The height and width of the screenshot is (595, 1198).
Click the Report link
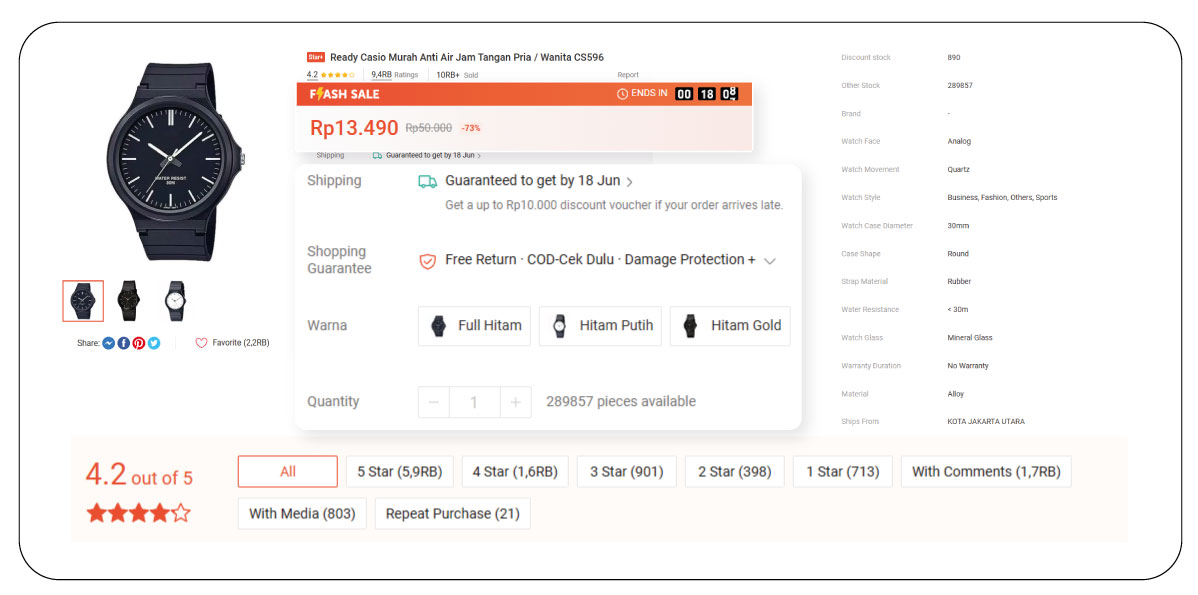pyautogui.click(x=628, y=74)
